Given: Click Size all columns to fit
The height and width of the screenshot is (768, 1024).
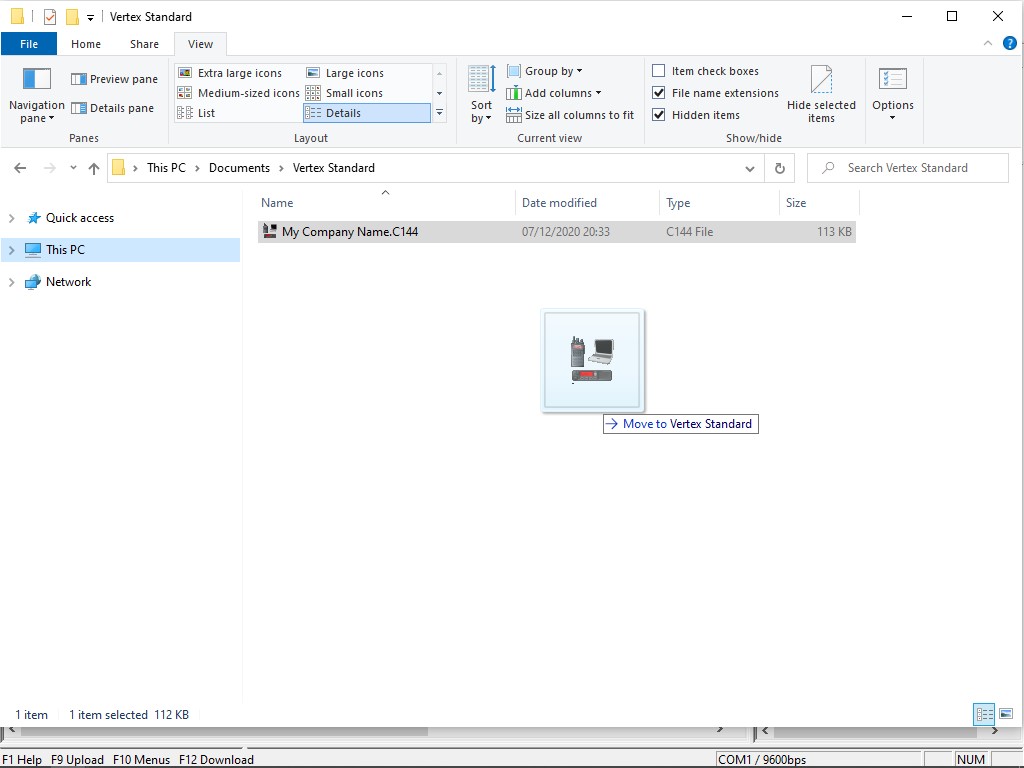Looking at the screenshot, I should pyautogui.click(x=570, y=115).
